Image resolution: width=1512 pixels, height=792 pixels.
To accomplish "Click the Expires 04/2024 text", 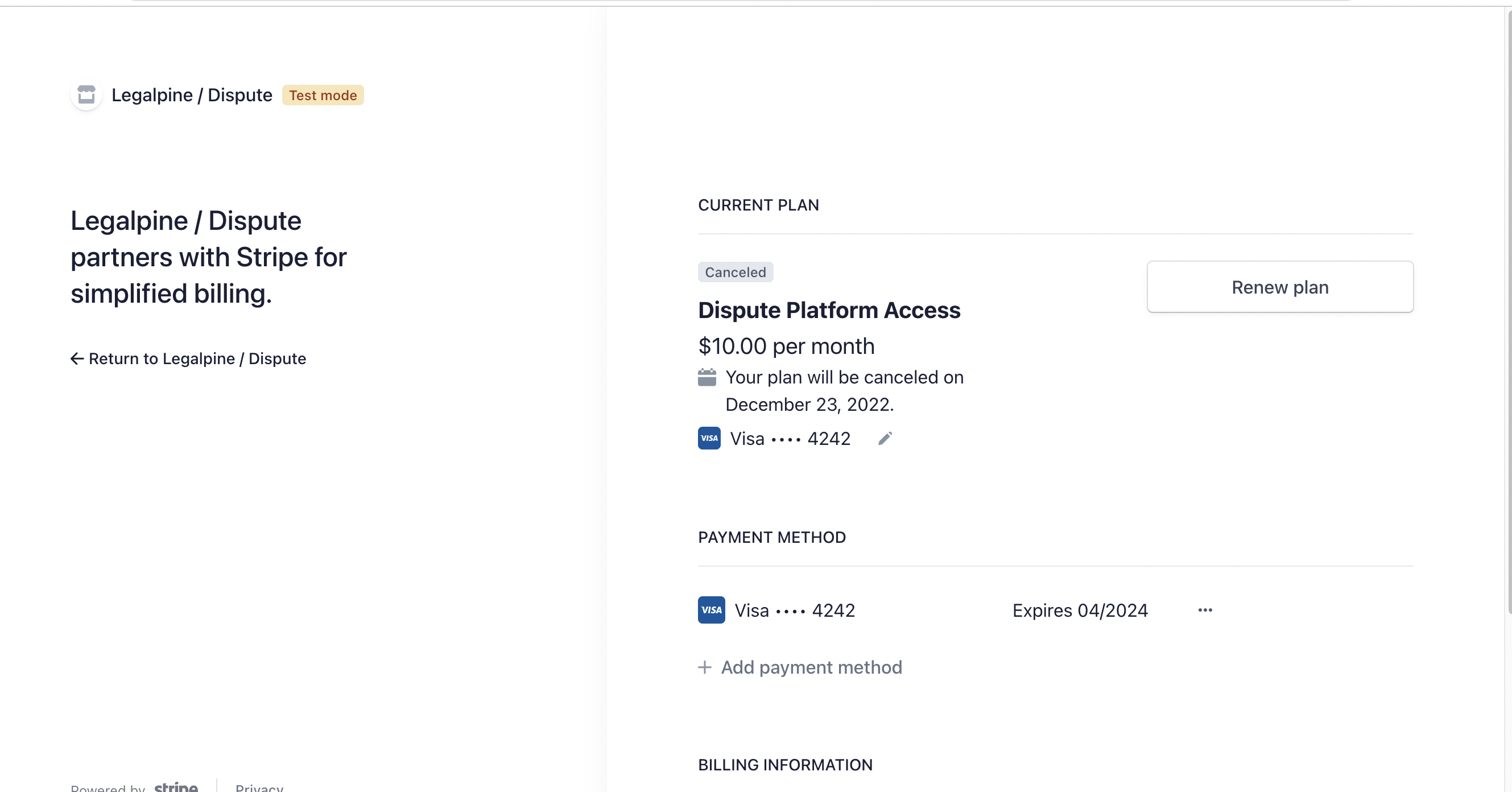I will (x=1080, y=610).
